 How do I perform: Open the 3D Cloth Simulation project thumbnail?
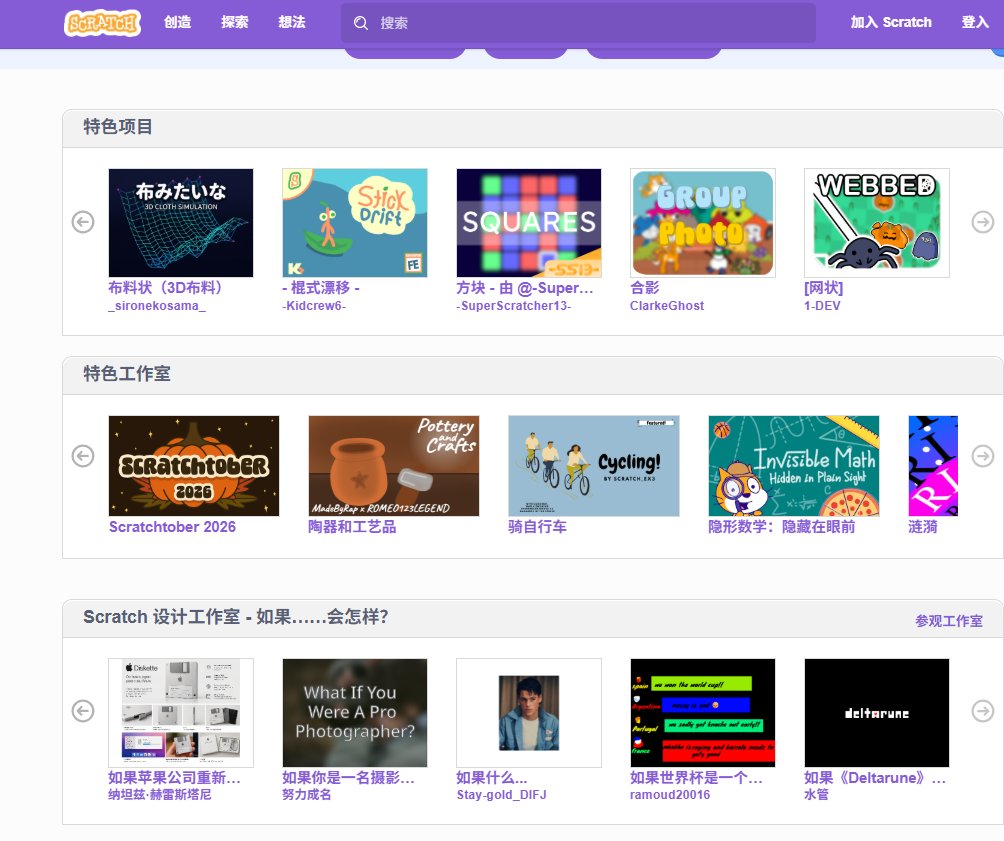coord(181,223)
